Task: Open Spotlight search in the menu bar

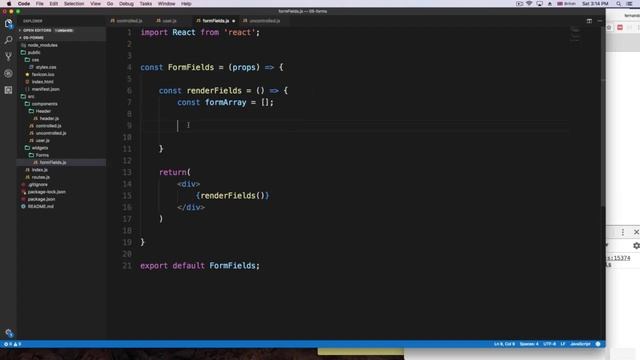Action: click(618, 4)
